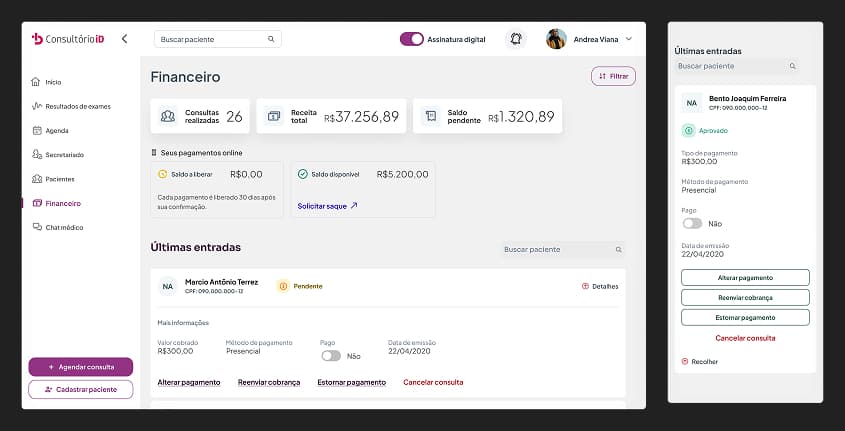Collapse the entry with Recolher

tap(700, 361)
